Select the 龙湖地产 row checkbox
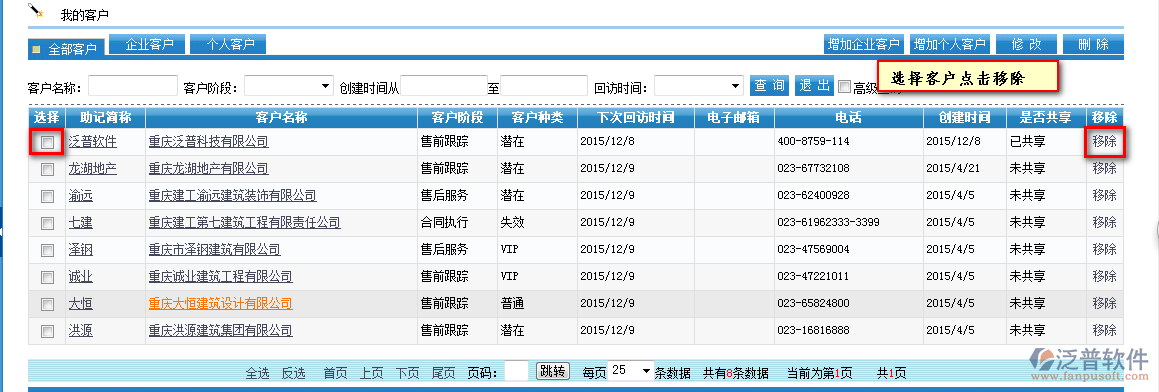This screenshot has width=1159, height=392. pyautogui.click(x=47, y=169)
